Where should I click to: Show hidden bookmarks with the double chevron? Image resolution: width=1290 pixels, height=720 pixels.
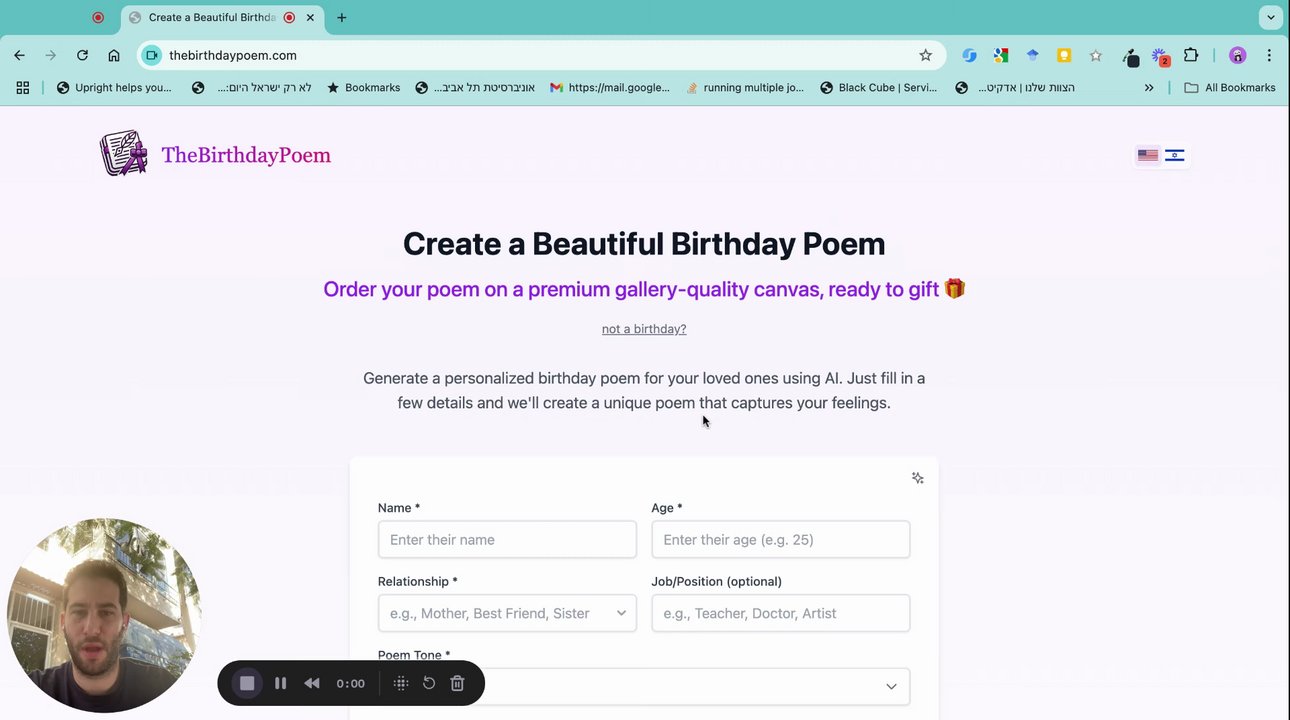point(1149,88)
